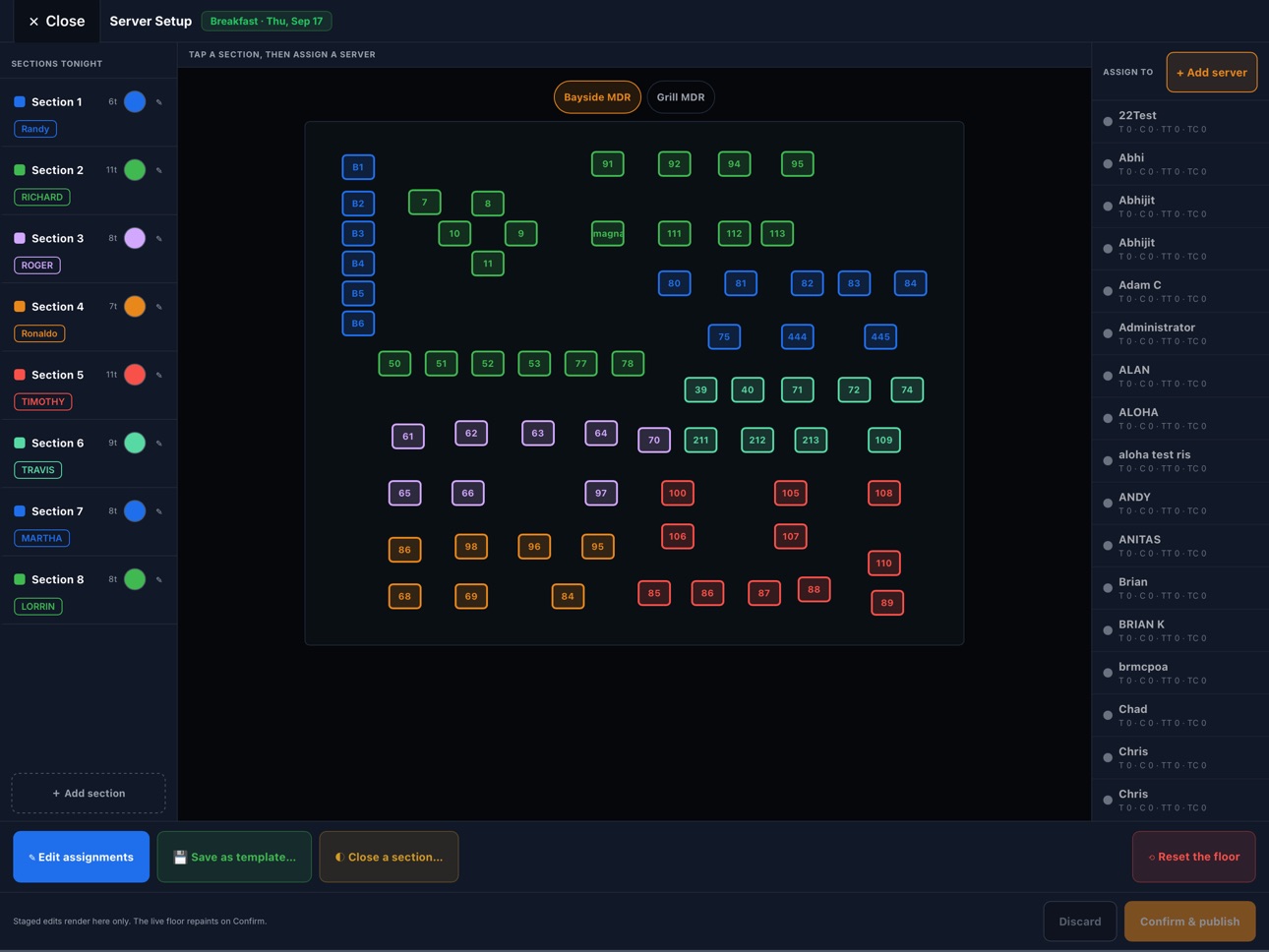The width and height of the screenshot is (1269, 952).
Task: Click the TIMOTHY tag under Section 5
Action: (x=43, y=401)
